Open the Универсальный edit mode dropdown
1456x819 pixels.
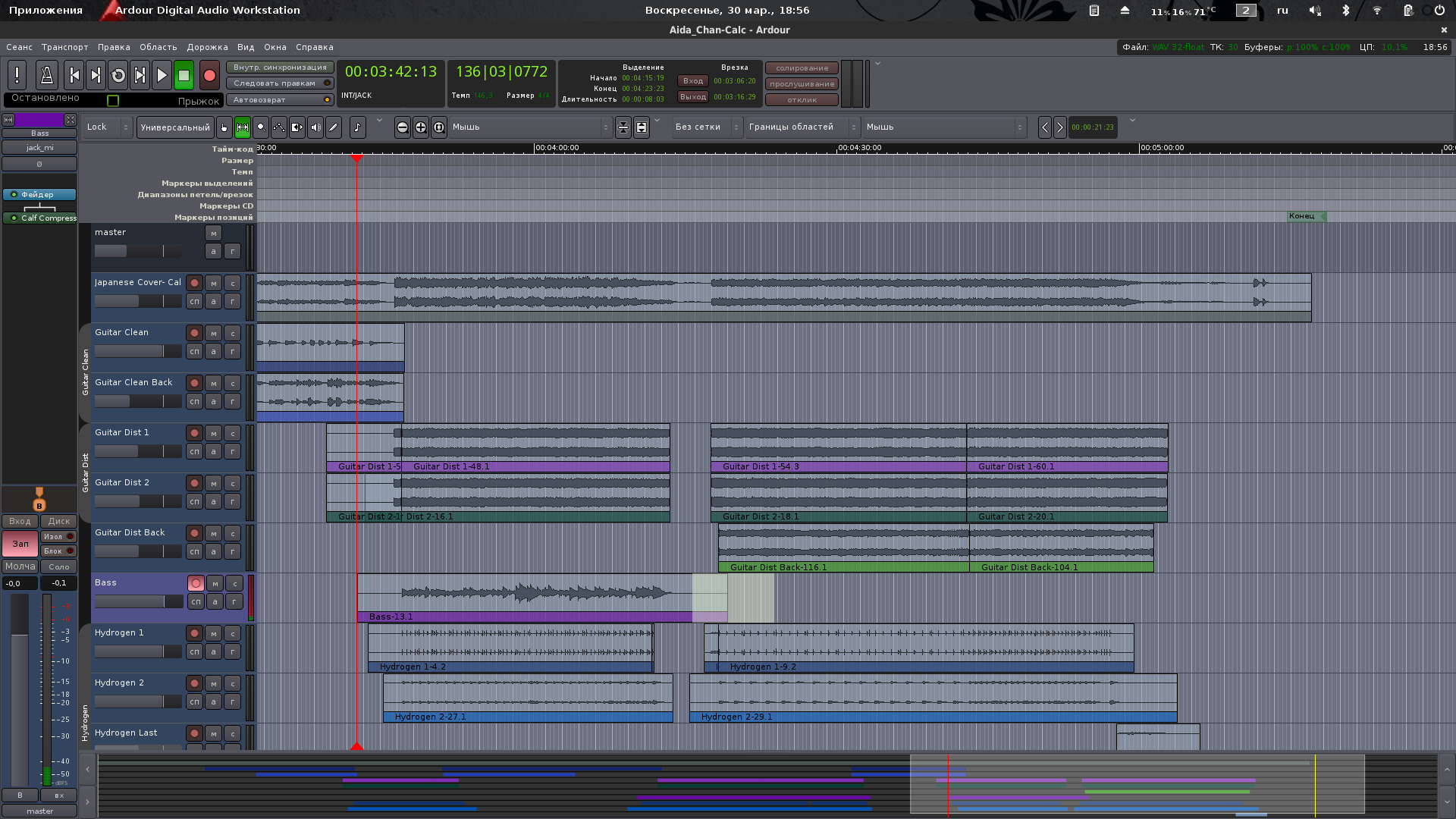click(175, 127)
